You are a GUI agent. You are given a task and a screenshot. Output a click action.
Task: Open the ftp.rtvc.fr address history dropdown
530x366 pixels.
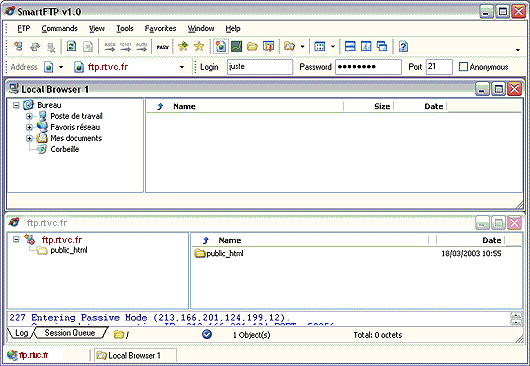tap(182, 67)
